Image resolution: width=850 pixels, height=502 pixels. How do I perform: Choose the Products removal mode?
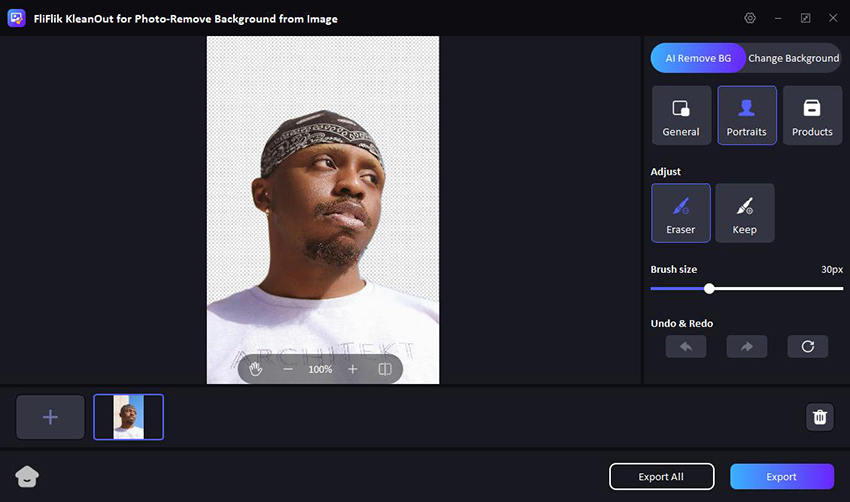pyautogui.click(x=812, y=115)
